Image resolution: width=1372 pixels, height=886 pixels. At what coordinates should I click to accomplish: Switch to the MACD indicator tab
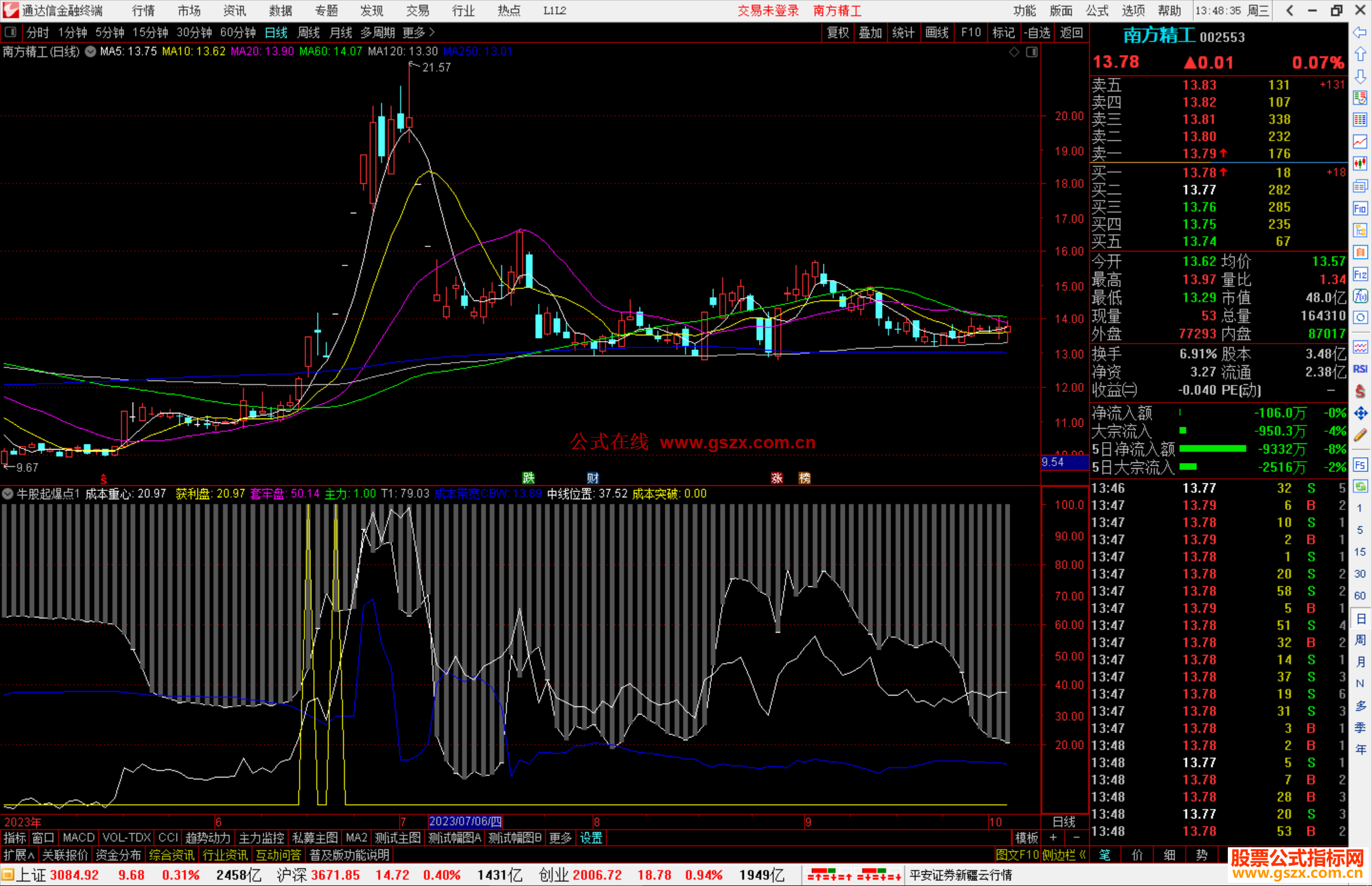[78, 838]
